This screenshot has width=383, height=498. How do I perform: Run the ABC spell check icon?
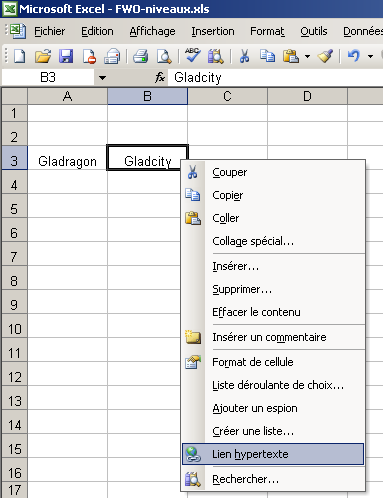(x=192, y=55)
